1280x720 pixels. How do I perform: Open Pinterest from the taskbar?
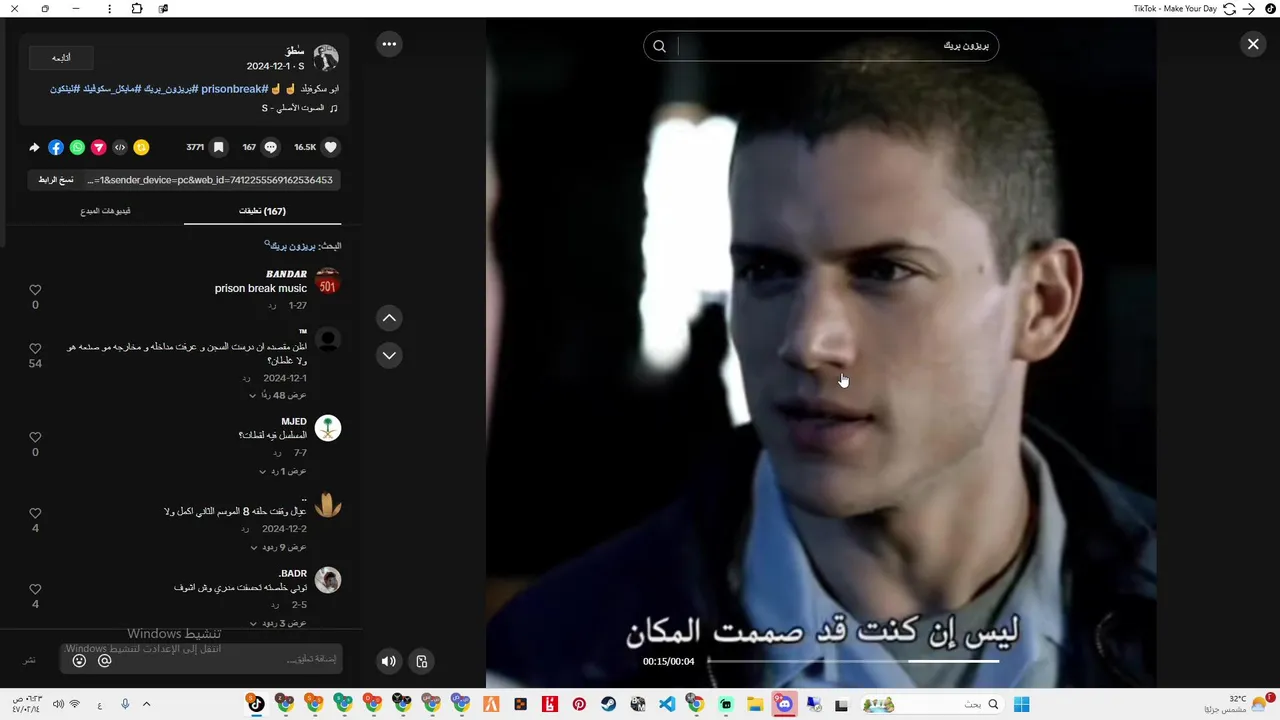(x=579, y=704)
